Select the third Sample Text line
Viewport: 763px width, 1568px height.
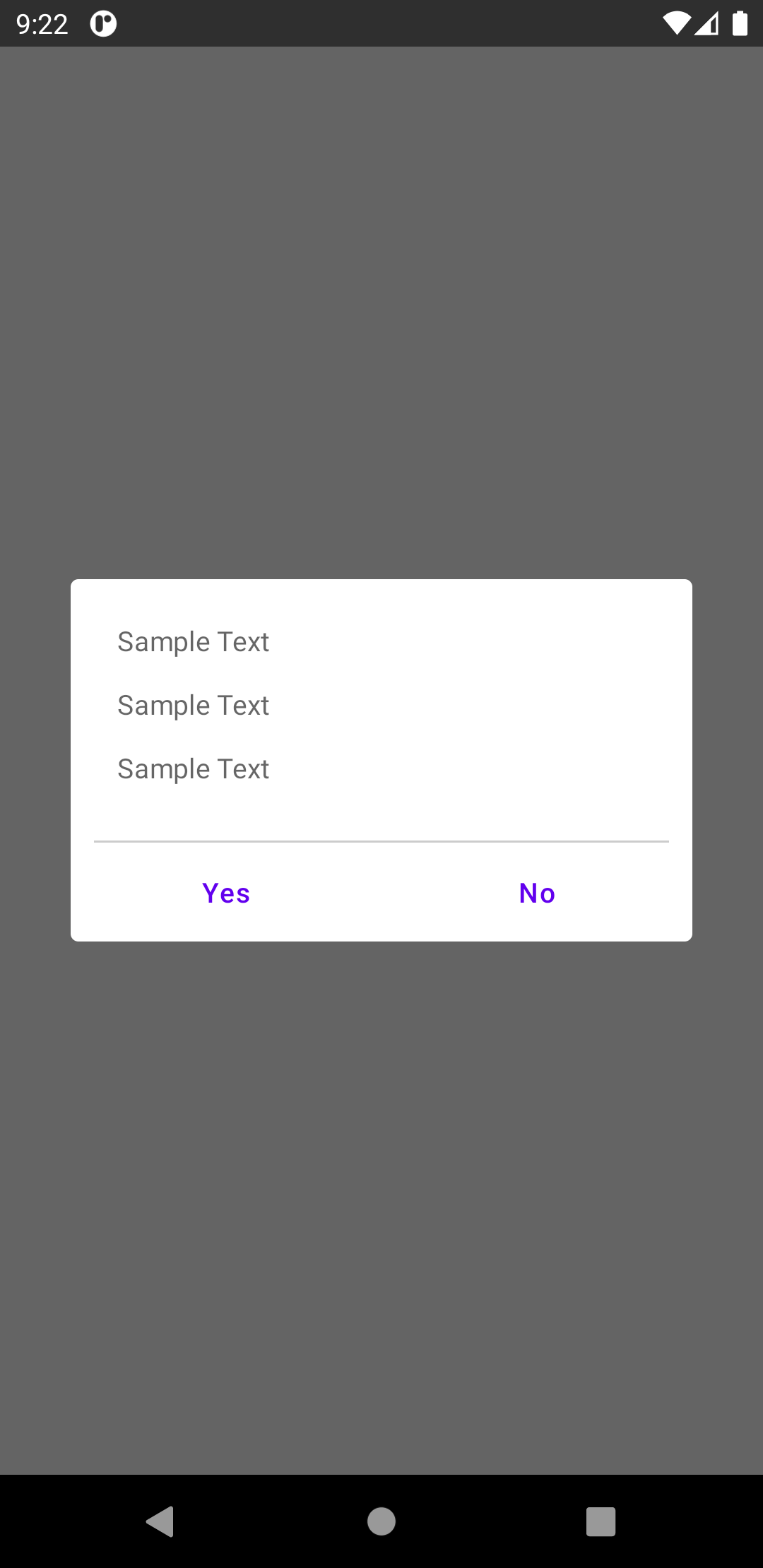(x=193, y=768)
